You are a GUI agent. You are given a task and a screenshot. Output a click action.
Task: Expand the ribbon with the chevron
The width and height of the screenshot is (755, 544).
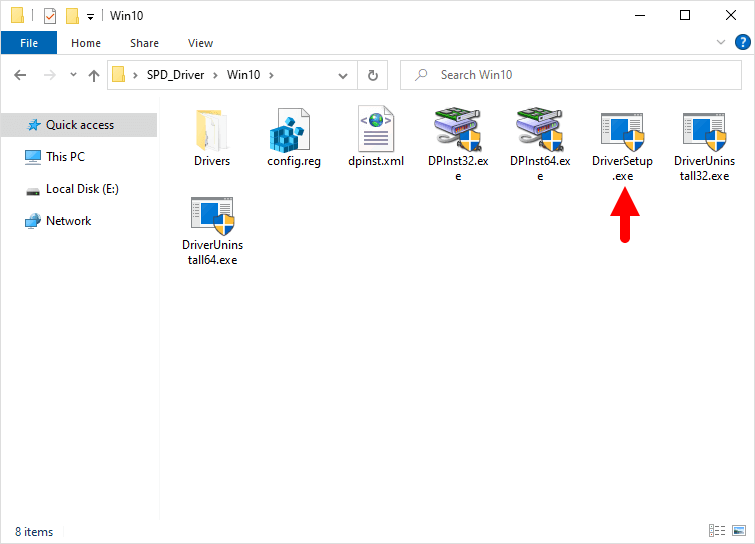721,42
